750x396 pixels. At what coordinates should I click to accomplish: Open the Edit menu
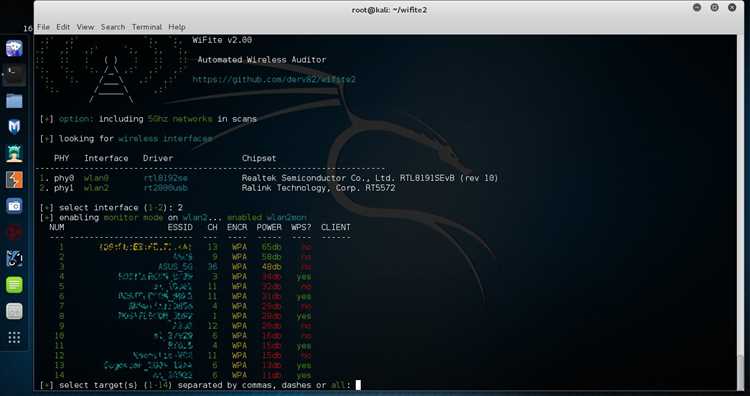[63, 27]
